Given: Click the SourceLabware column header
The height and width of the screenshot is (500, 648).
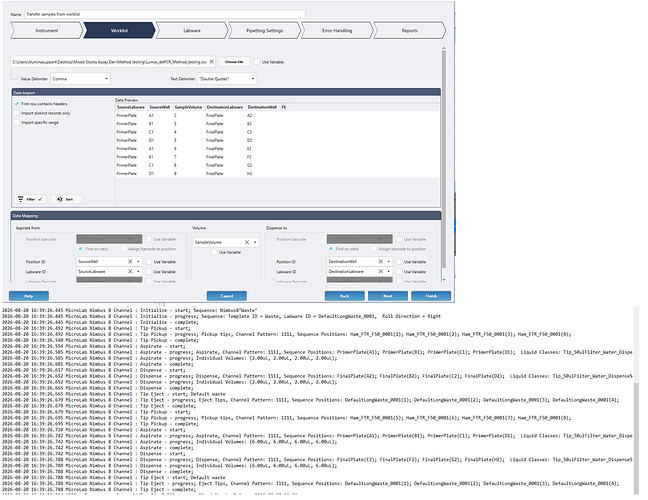Looking at the screenshot, I should (131, 107).
